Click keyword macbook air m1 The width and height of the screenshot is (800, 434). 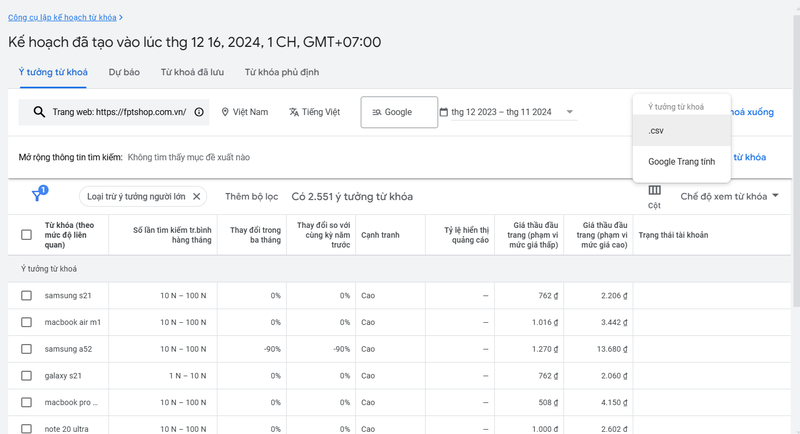tap(72, 322)
